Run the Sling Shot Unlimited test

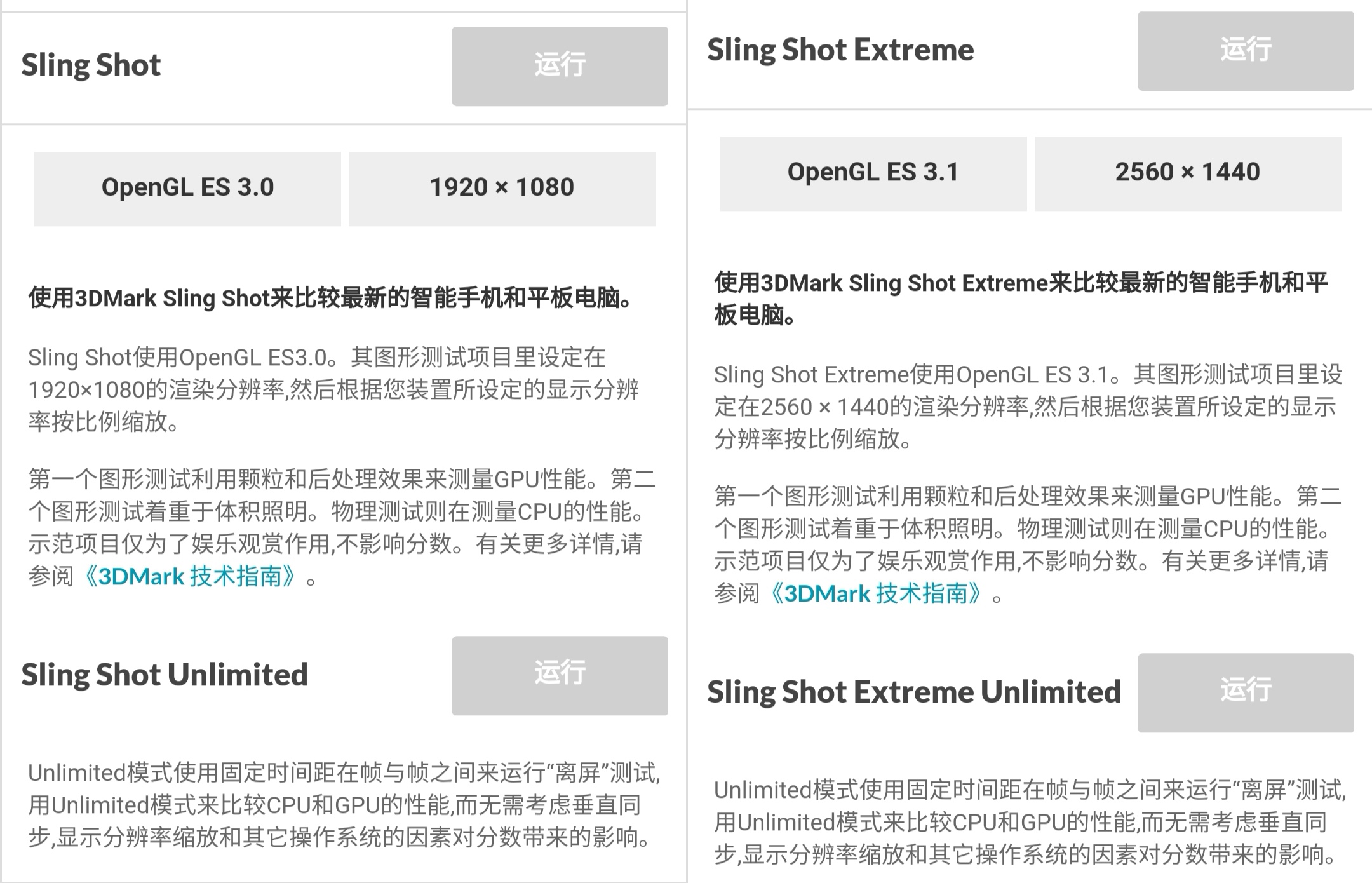coord(560,675)
